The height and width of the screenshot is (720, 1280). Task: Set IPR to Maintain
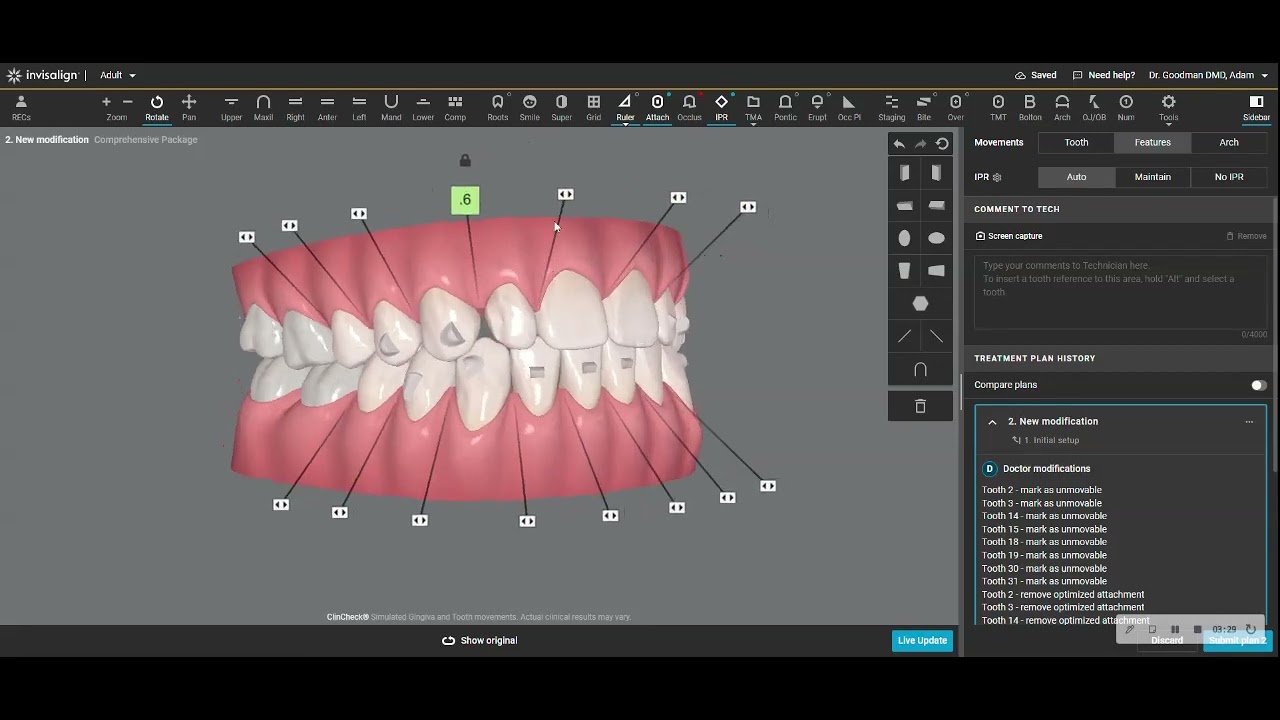1152,177
